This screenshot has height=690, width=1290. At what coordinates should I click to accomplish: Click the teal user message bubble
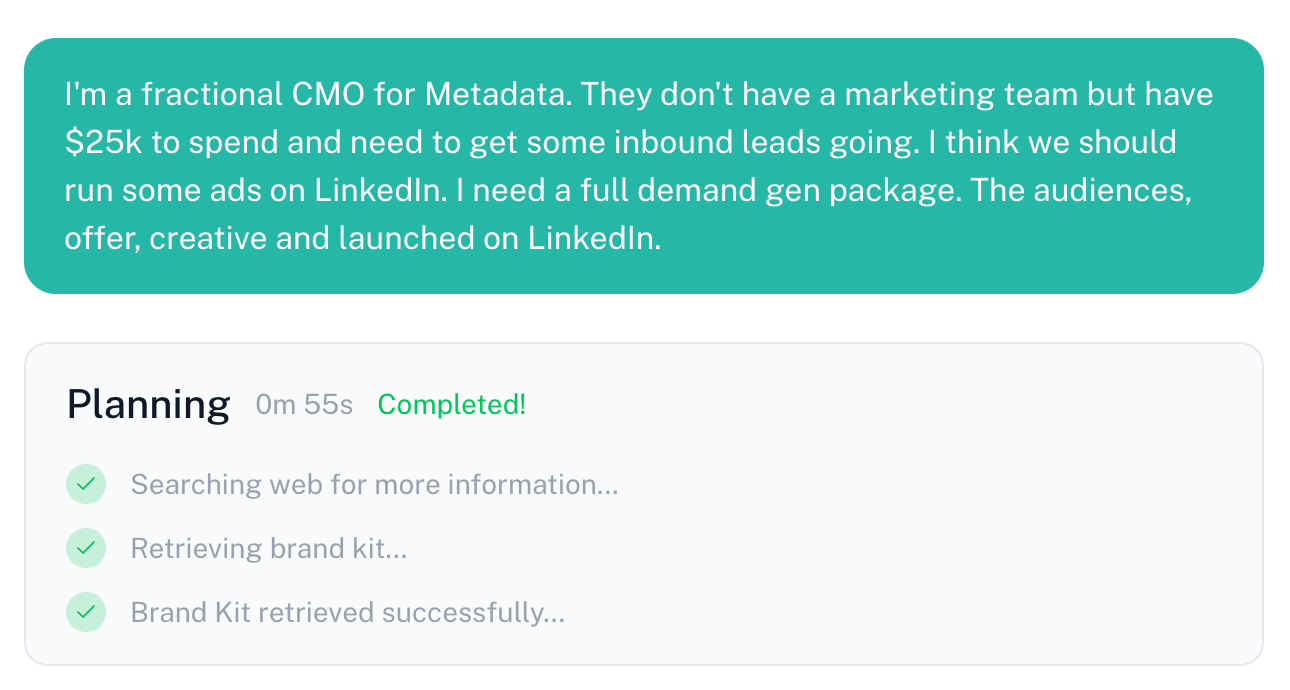point(644,165)
